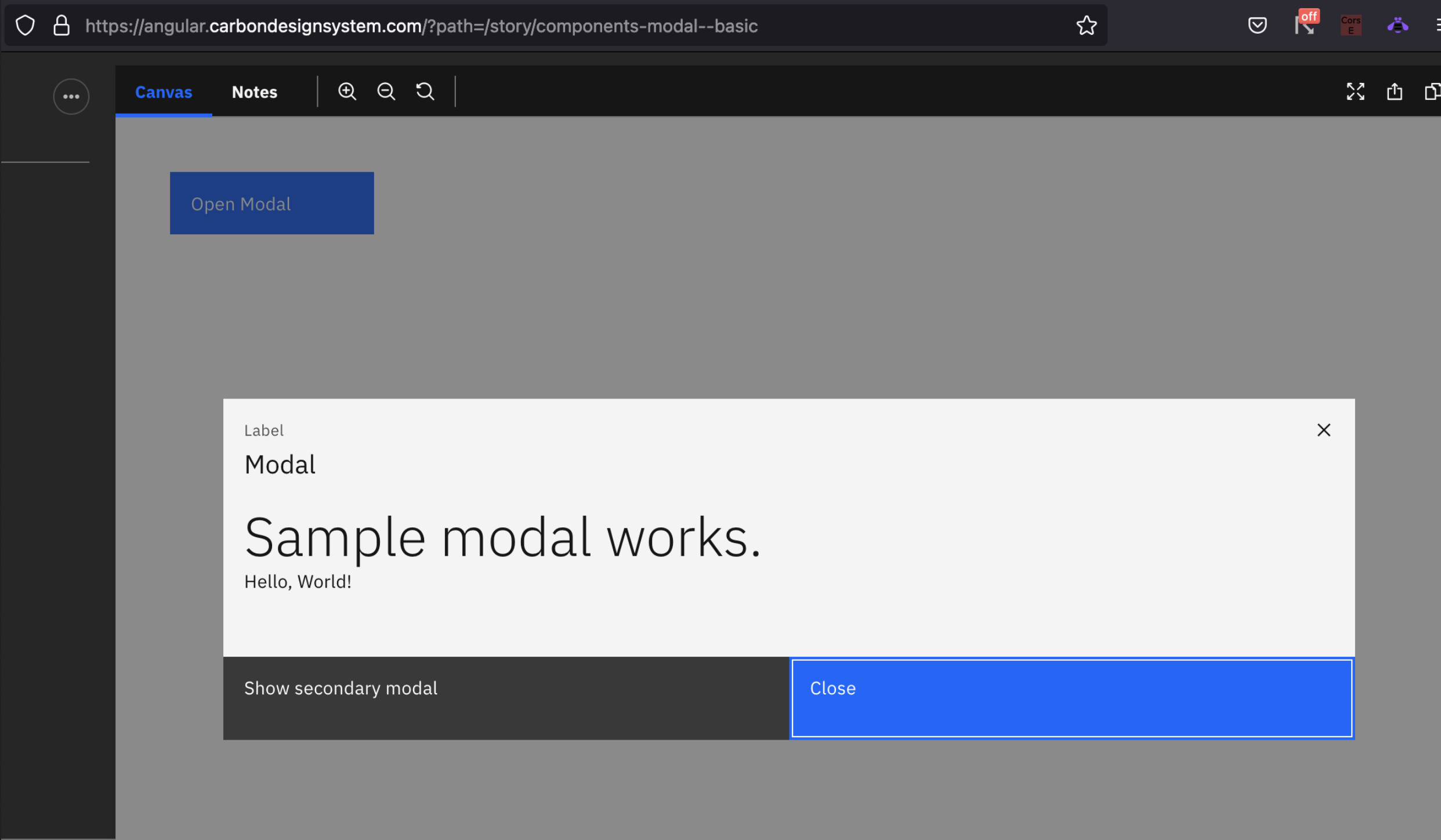
Task: Reset zoom with the circular arrow icon
Action: 425,92
